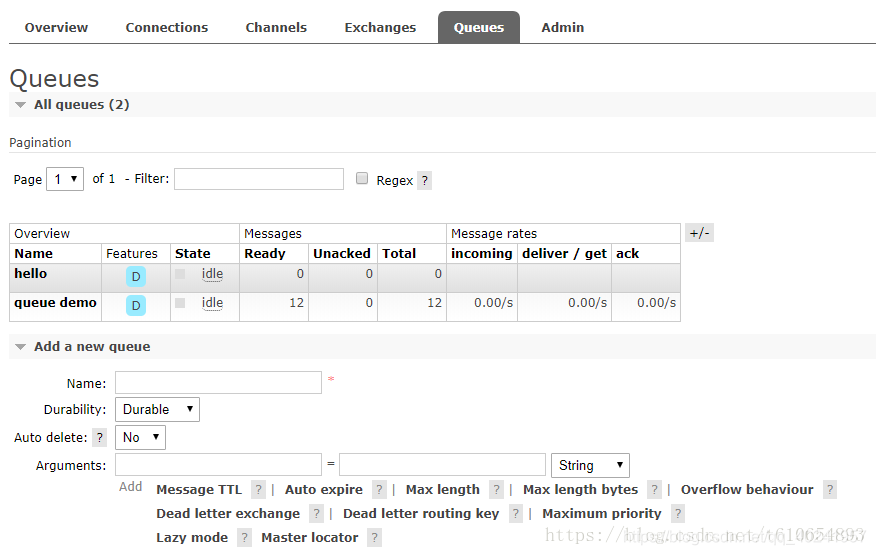Viewport: 876px width, 555px height.
Task: Switch to the Connections tab
Action: coord(166,27)
